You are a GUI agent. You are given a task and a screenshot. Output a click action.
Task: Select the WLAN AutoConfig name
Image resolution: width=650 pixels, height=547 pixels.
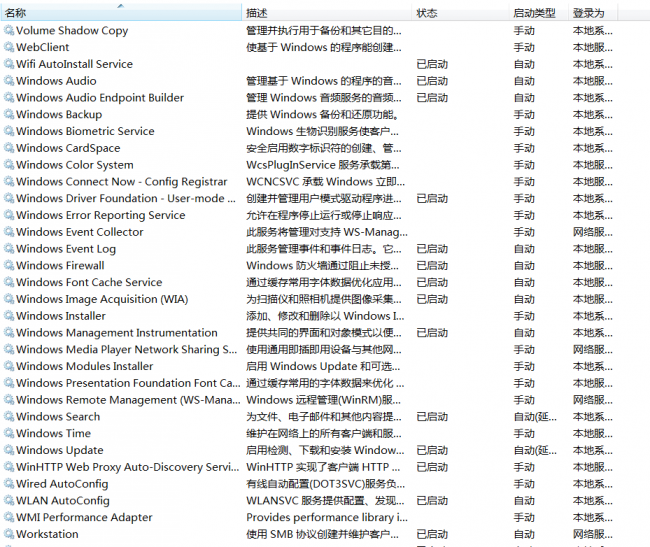[x=63, y=501]
